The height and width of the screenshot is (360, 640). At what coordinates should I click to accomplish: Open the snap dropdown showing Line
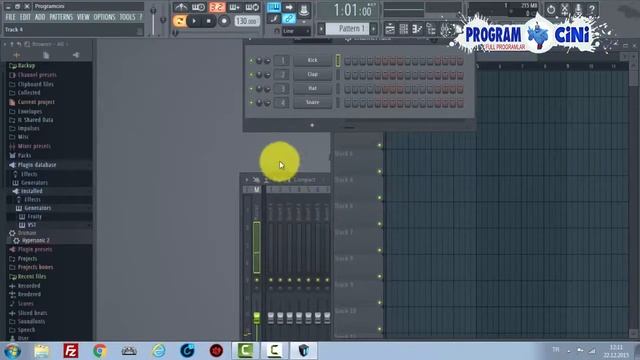tap(296, 31)
